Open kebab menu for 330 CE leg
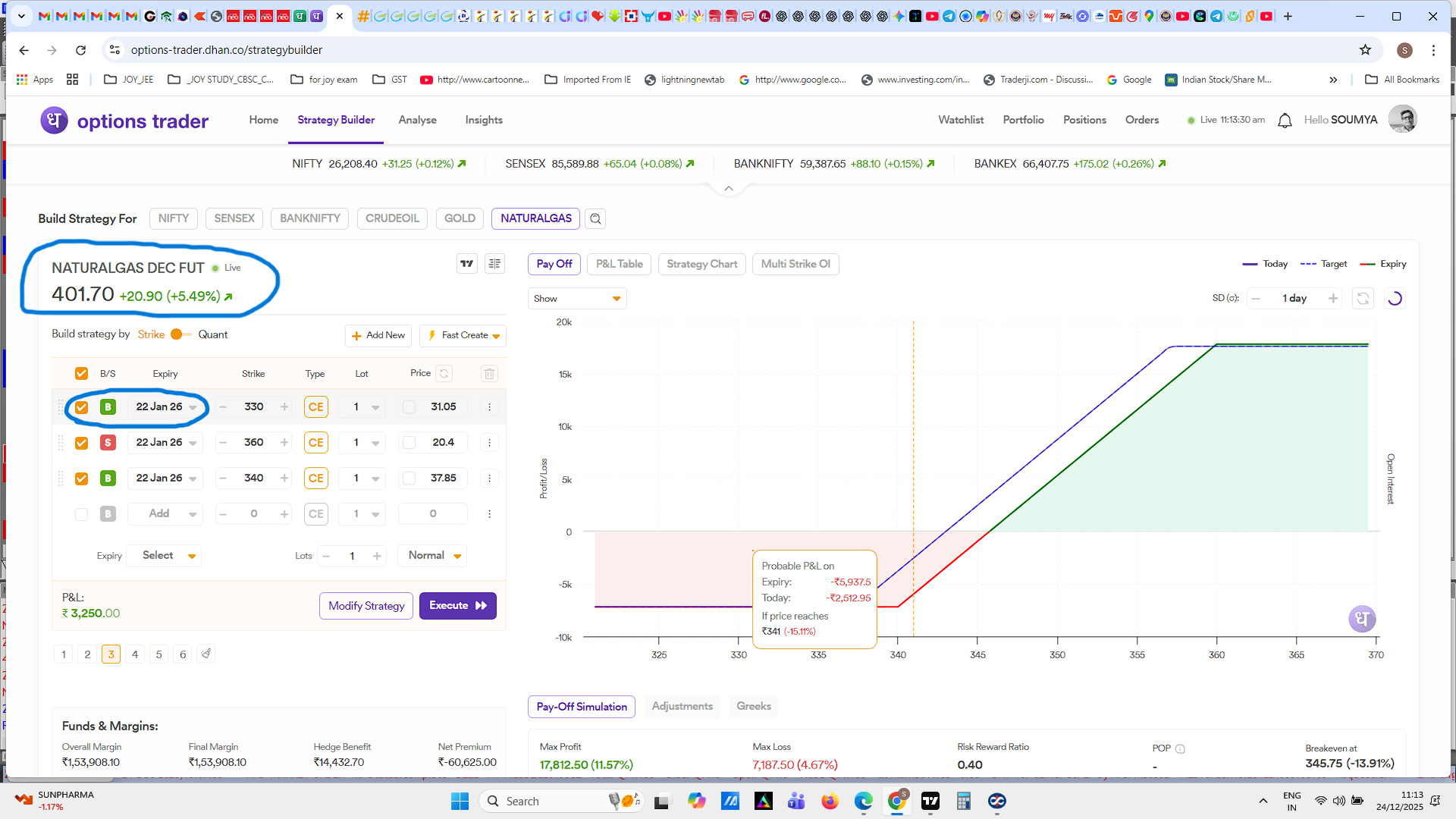 489,407
